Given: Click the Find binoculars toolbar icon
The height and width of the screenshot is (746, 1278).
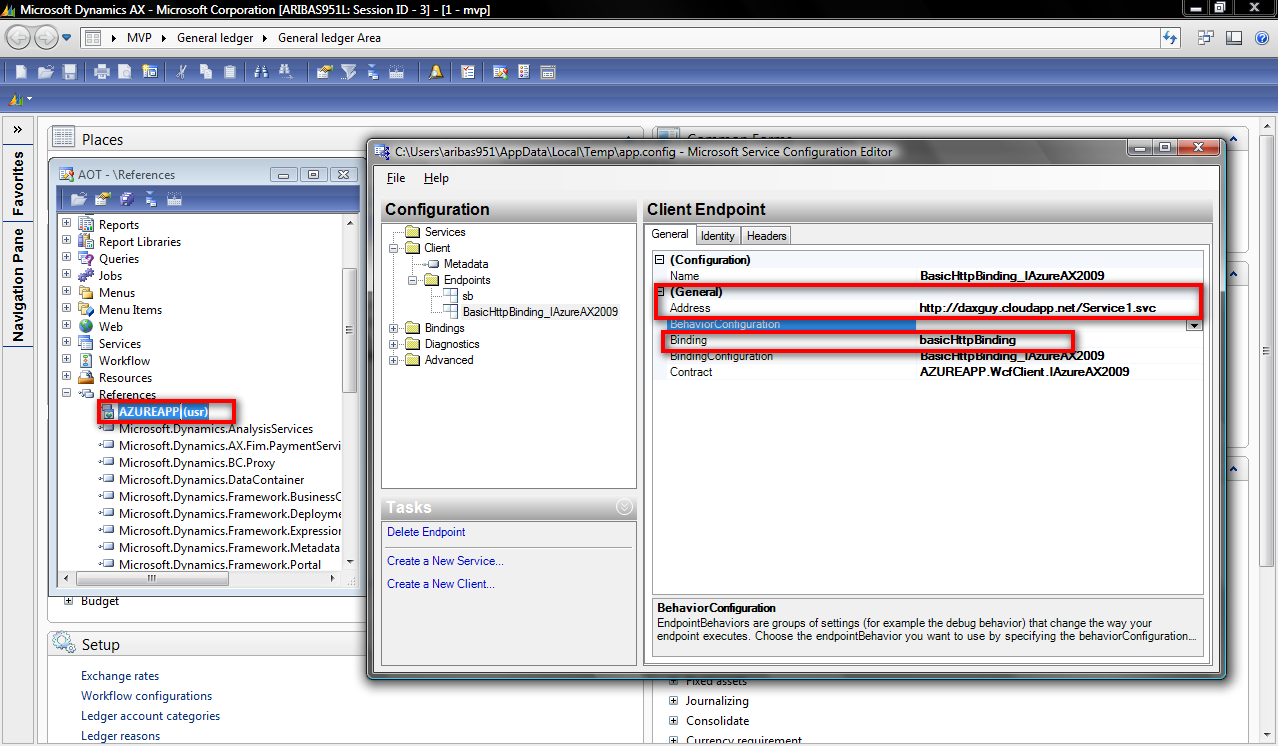Looking at the screenshot, I should coord(261,72).
